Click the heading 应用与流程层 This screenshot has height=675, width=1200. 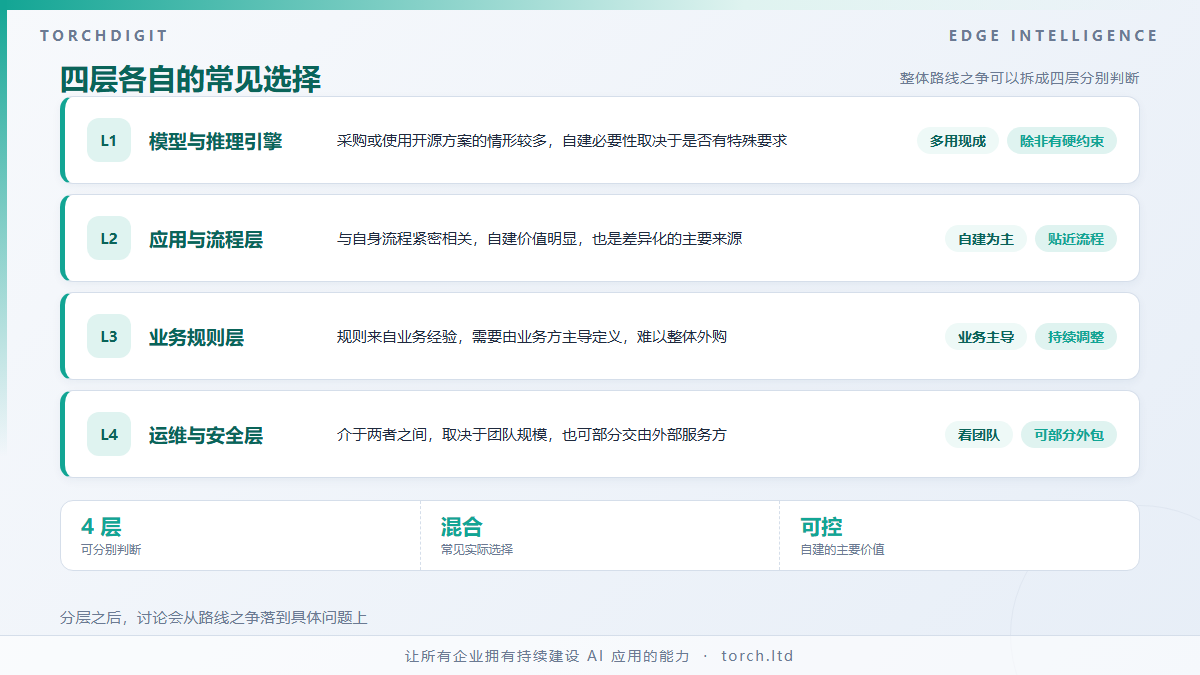point(206,239)
